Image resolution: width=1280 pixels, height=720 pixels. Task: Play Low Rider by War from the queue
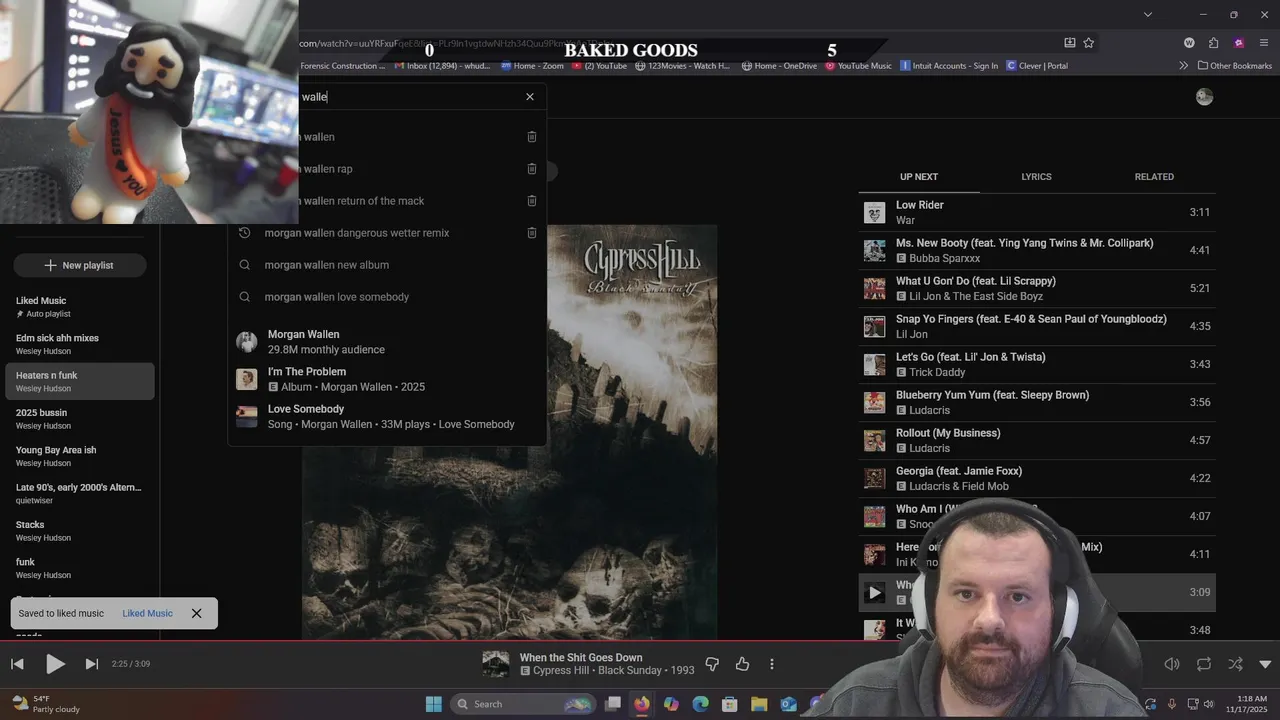1037,212
